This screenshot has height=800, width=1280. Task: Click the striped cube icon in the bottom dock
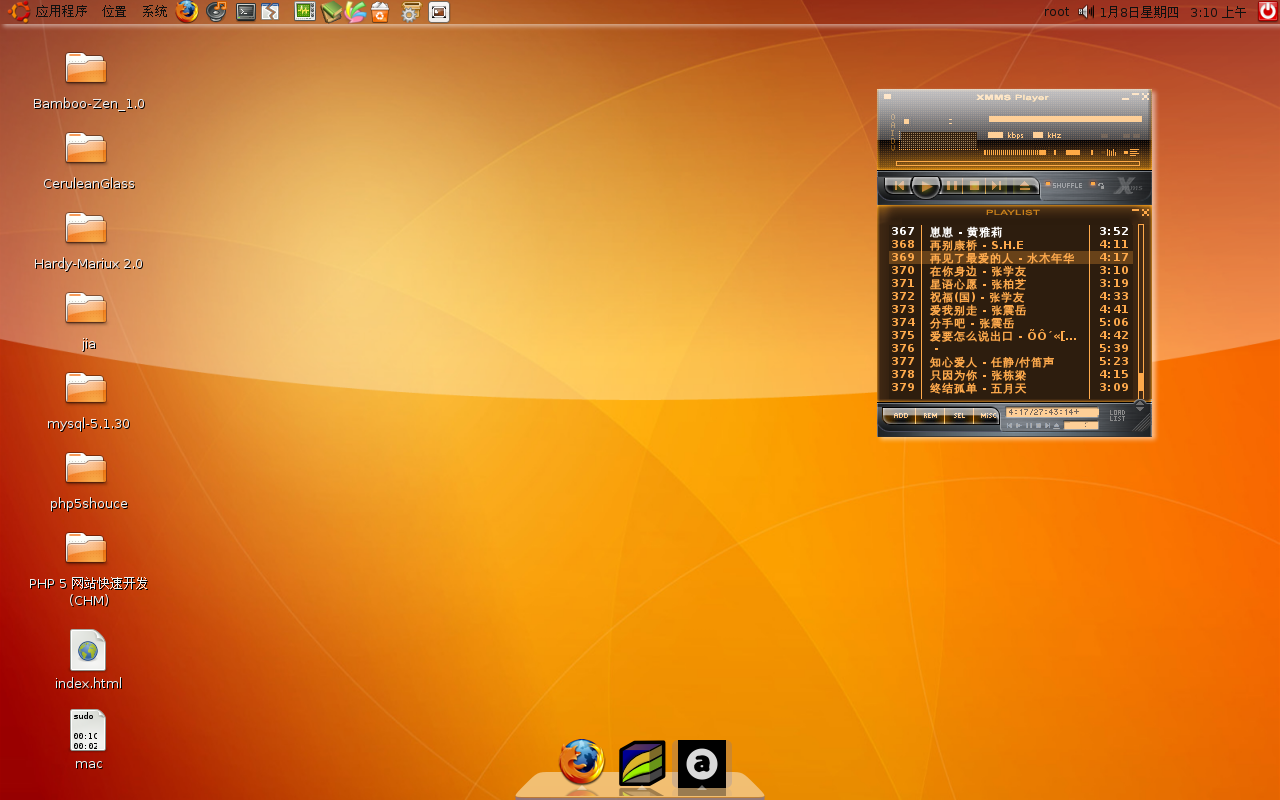tap(642, 763)
